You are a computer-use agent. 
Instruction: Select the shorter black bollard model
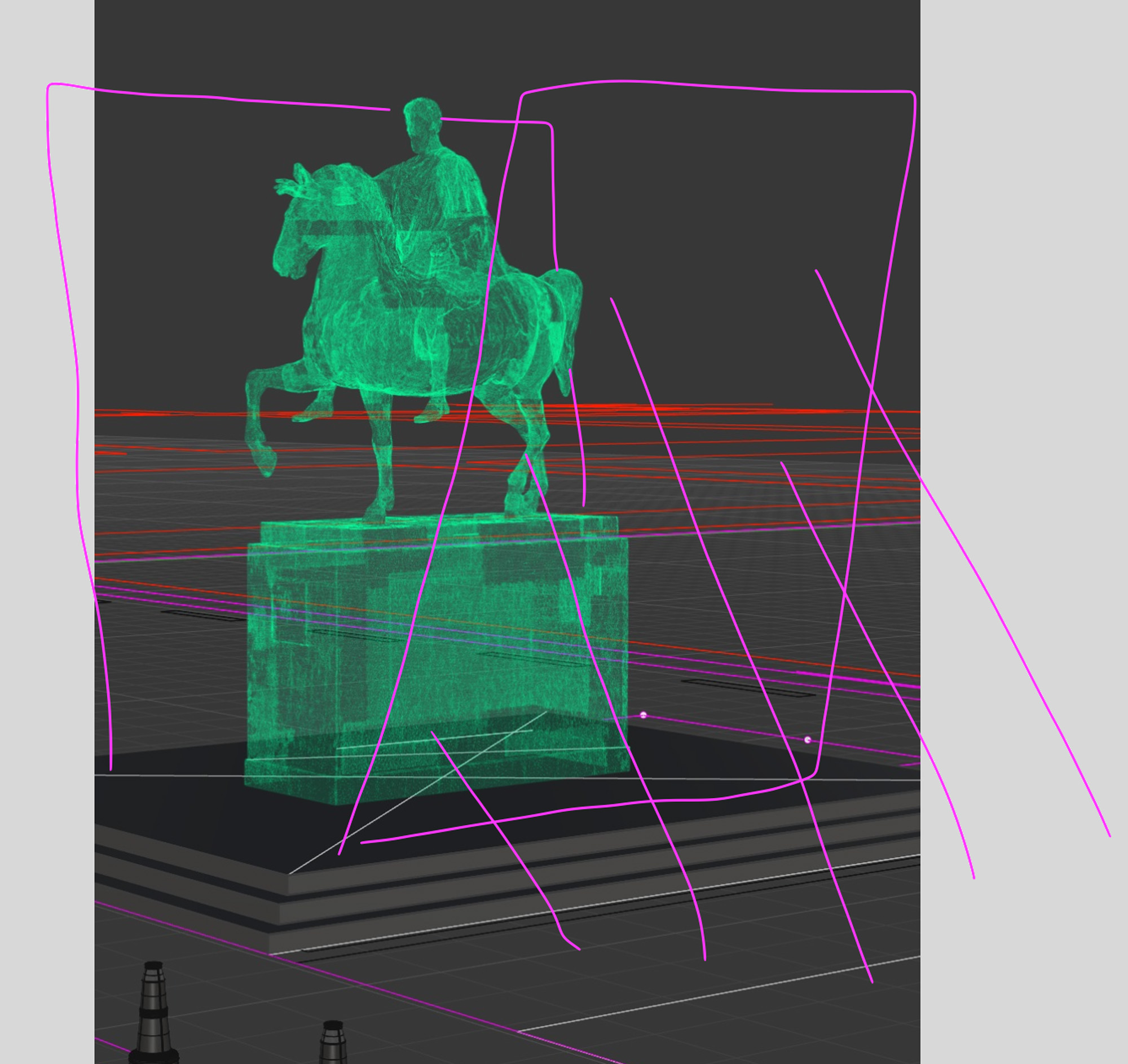(x=333, y=1042)
